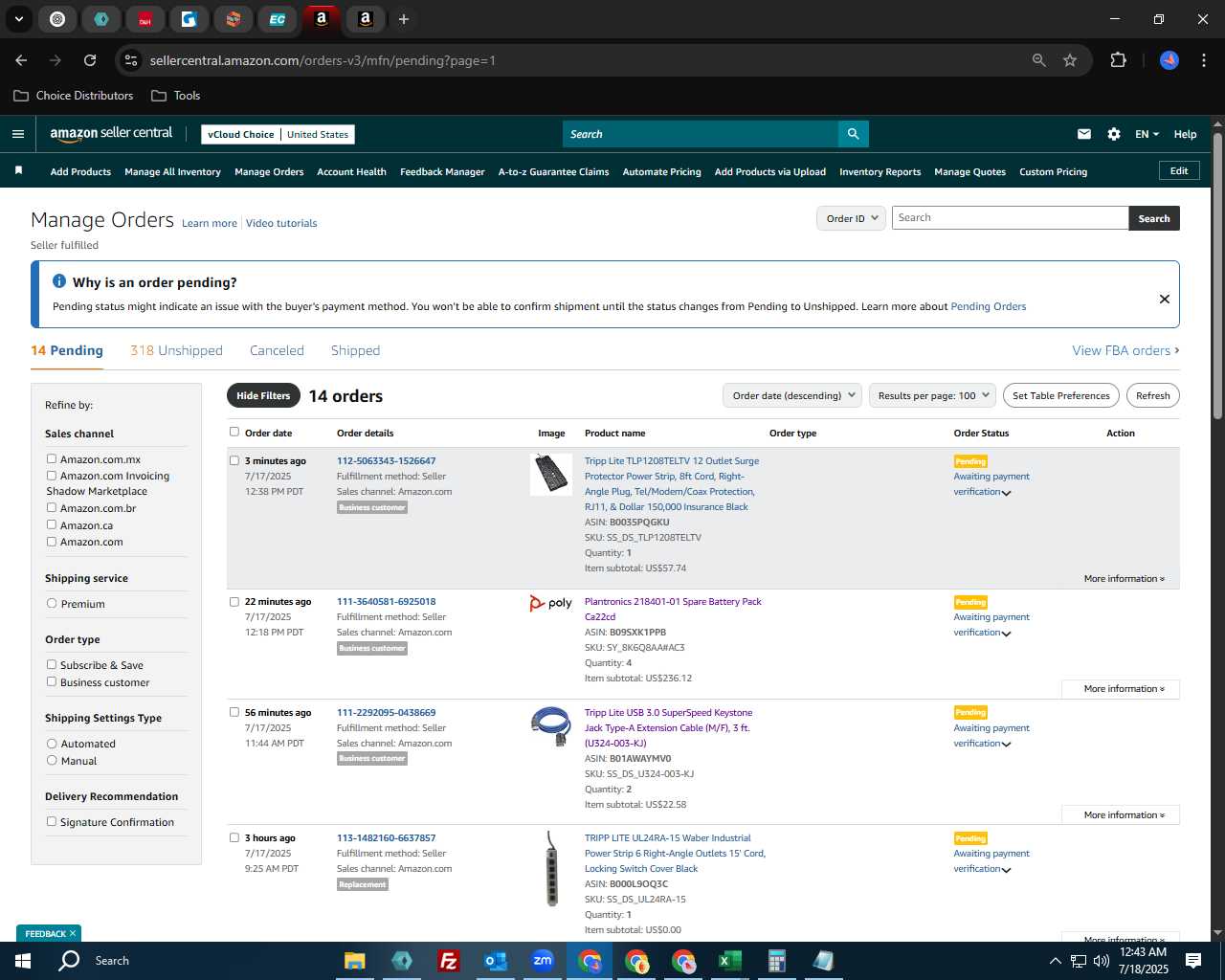Screen dimensions: 1225x980
Task: Check the Business customer order type
Action: pyautogui.click(x=52, y=681)
